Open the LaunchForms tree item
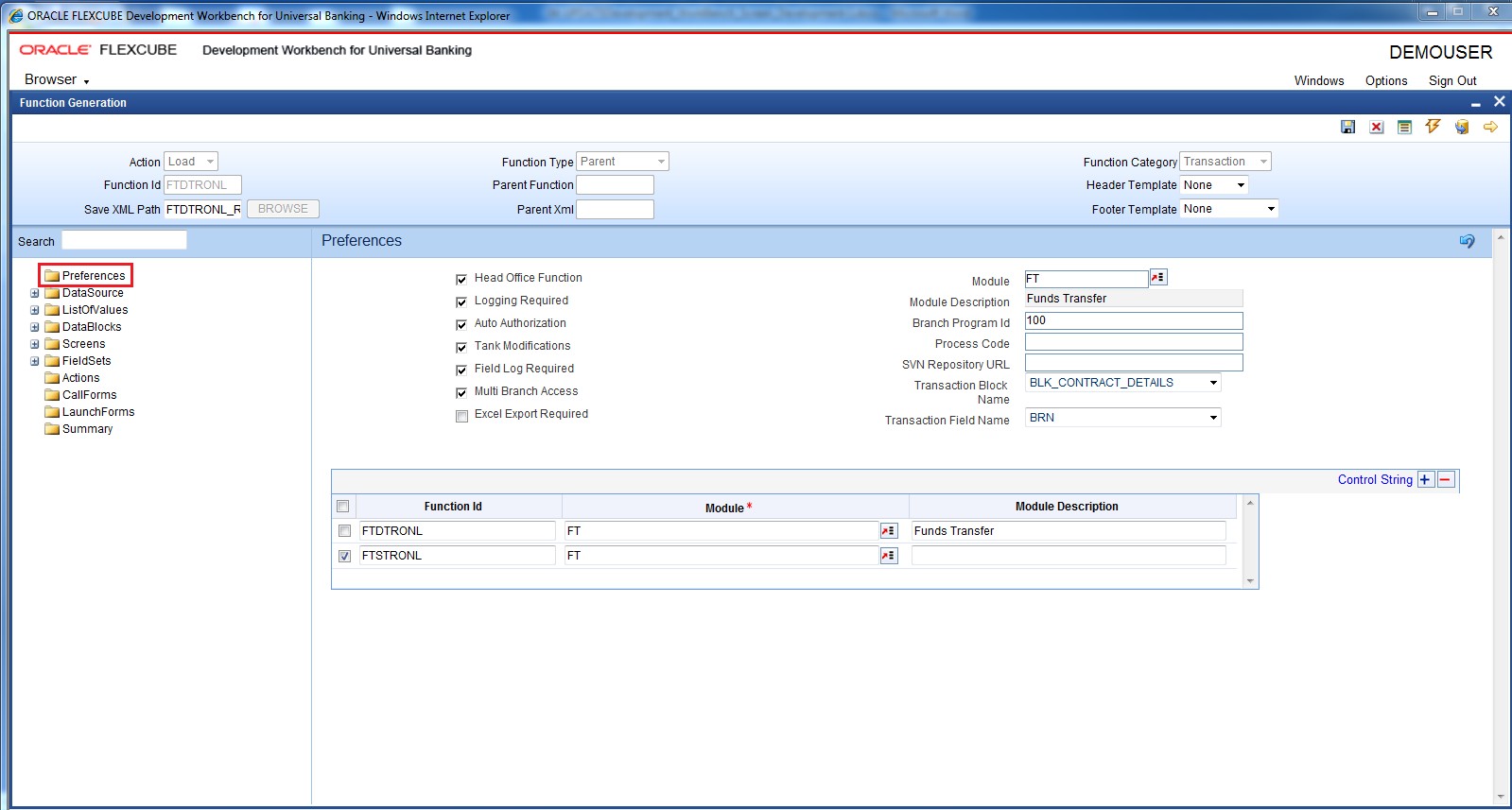1512x810 pixels. 98,412
